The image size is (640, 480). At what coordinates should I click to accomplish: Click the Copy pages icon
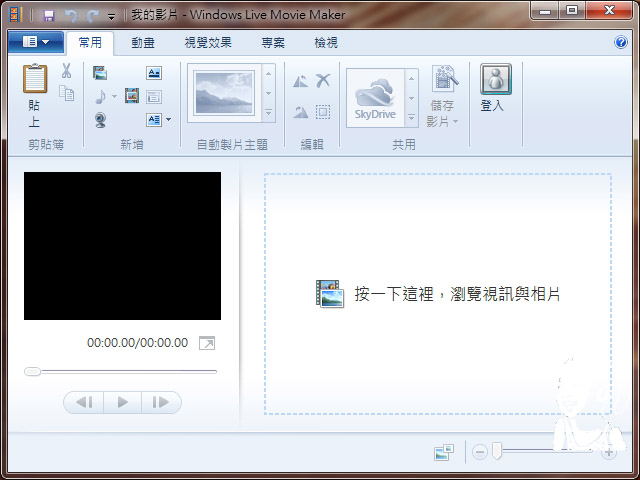tap(66, 93)
